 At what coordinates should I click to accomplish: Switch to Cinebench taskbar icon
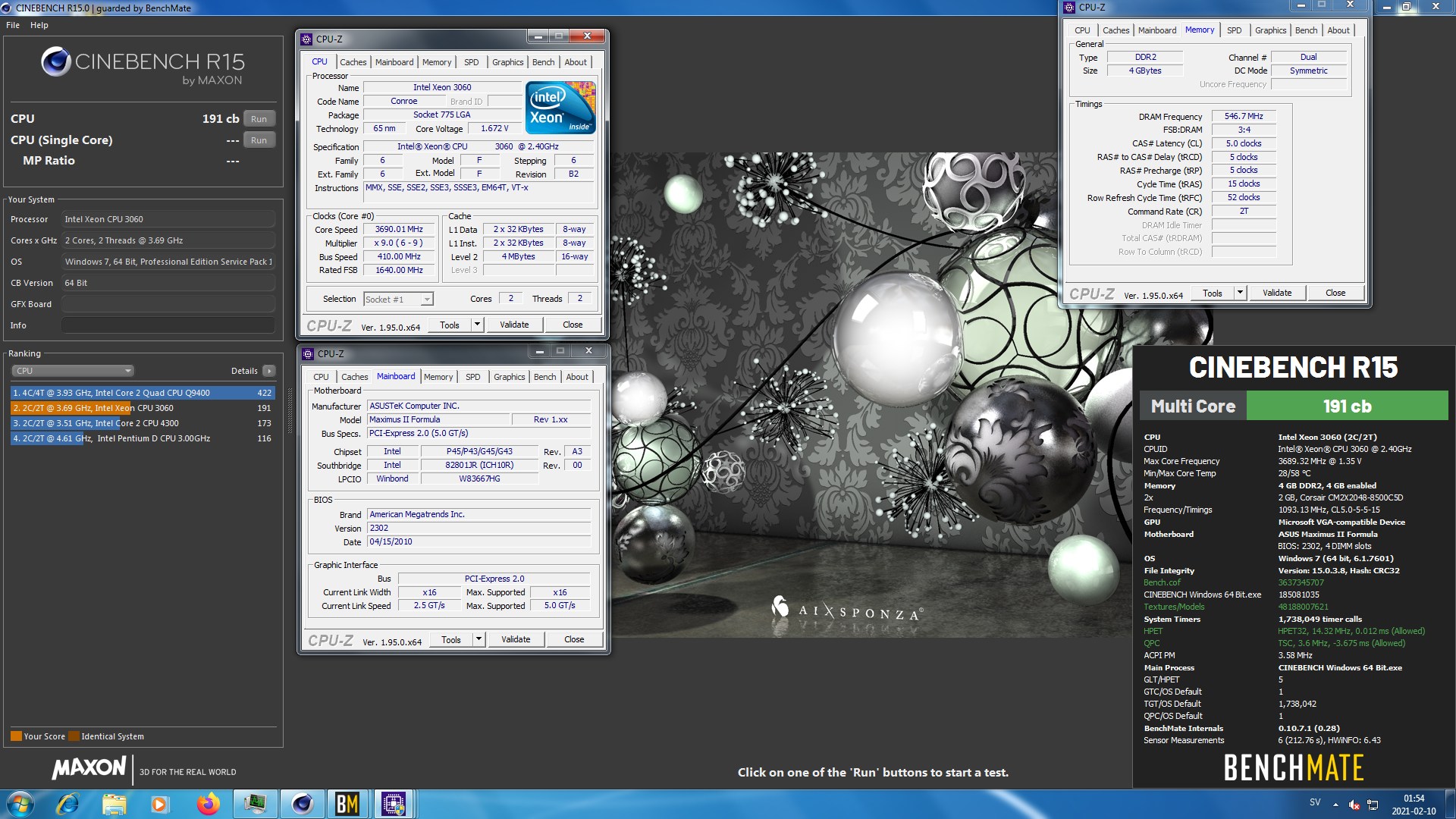coord(302,804)
